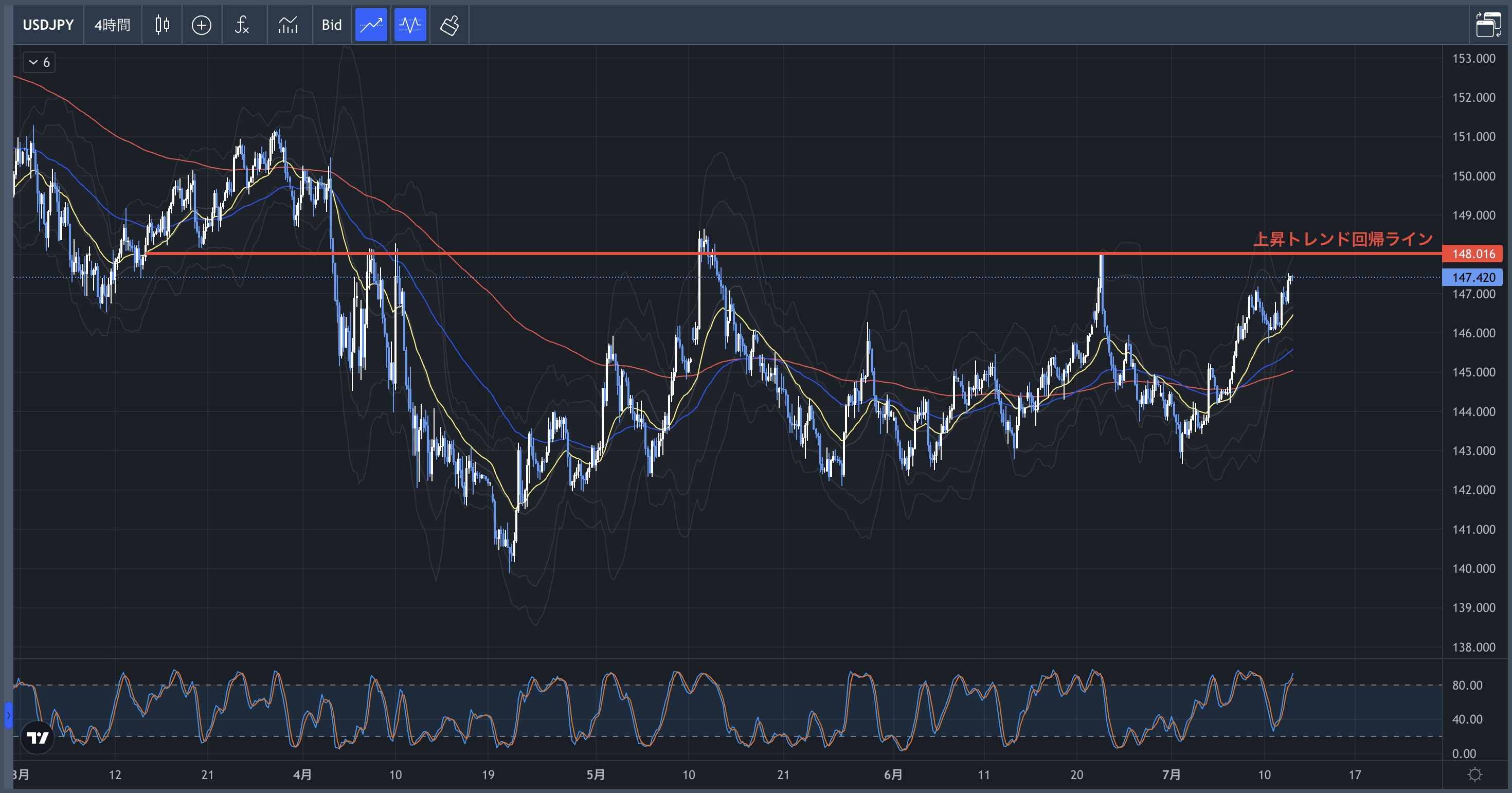Click the 40.00 oscillator scale label
This screenshot has width=1512, height=793.
[x=1467, y=719]
